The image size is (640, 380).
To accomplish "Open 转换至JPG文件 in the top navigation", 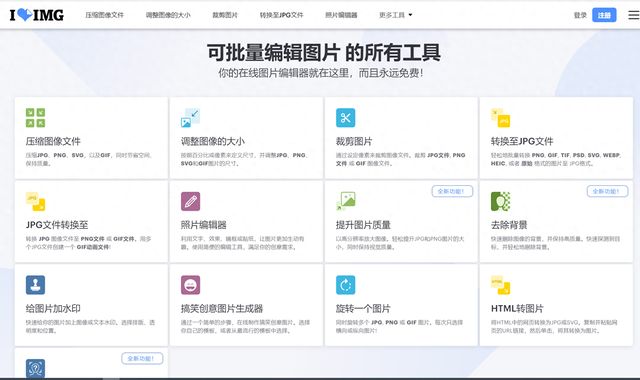I will pyautogui.click(x=282, y=15).
